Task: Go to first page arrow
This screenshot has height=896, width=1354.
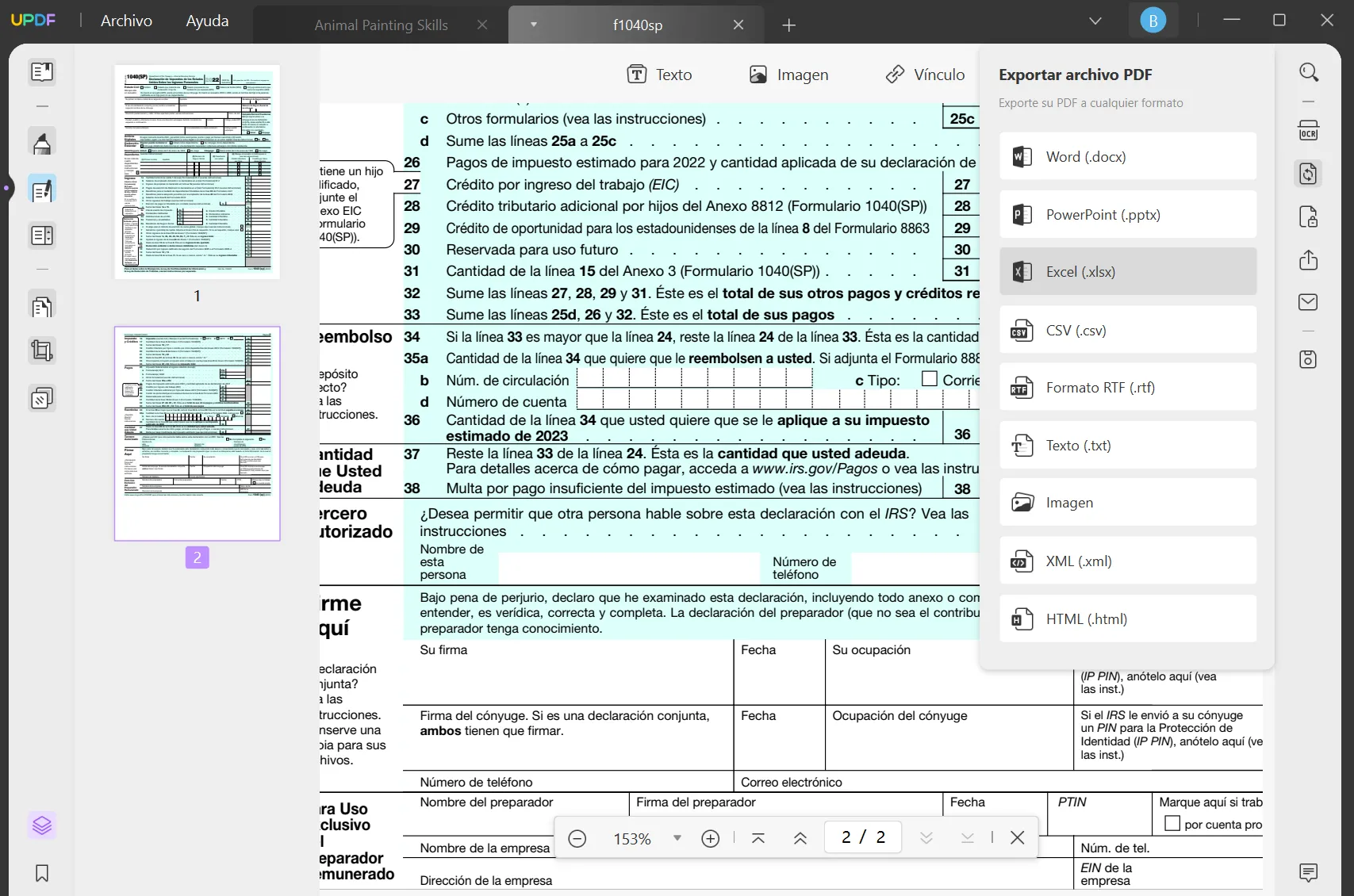Action: pyautogui.click(x=758, y=838)
